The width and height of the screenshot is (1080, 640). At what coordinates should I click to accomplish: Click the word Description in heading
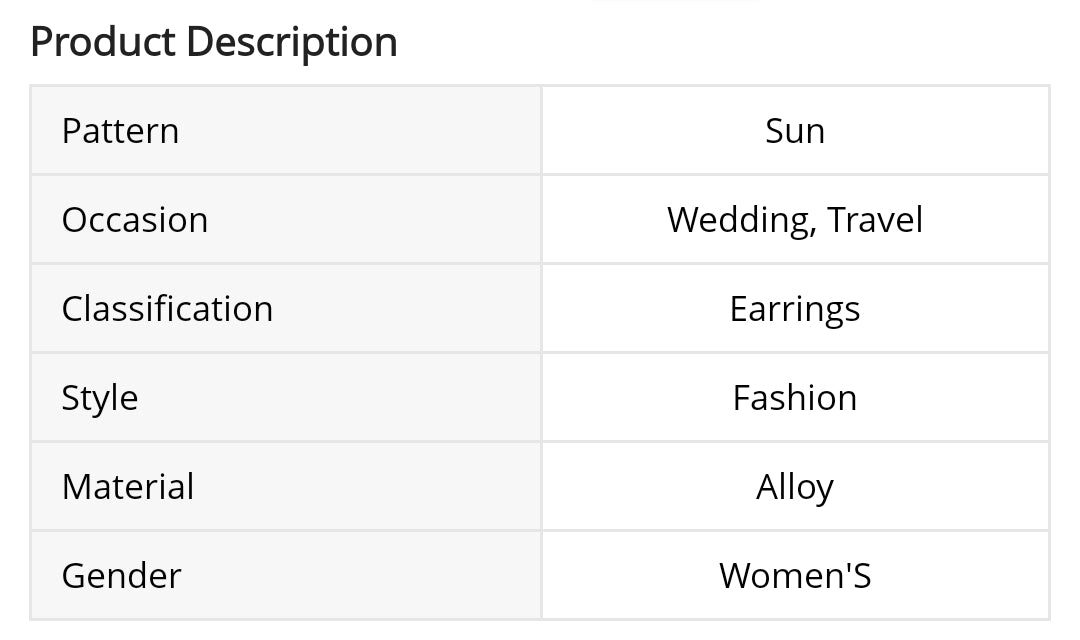pyautogui.click(x=292, y=42)
